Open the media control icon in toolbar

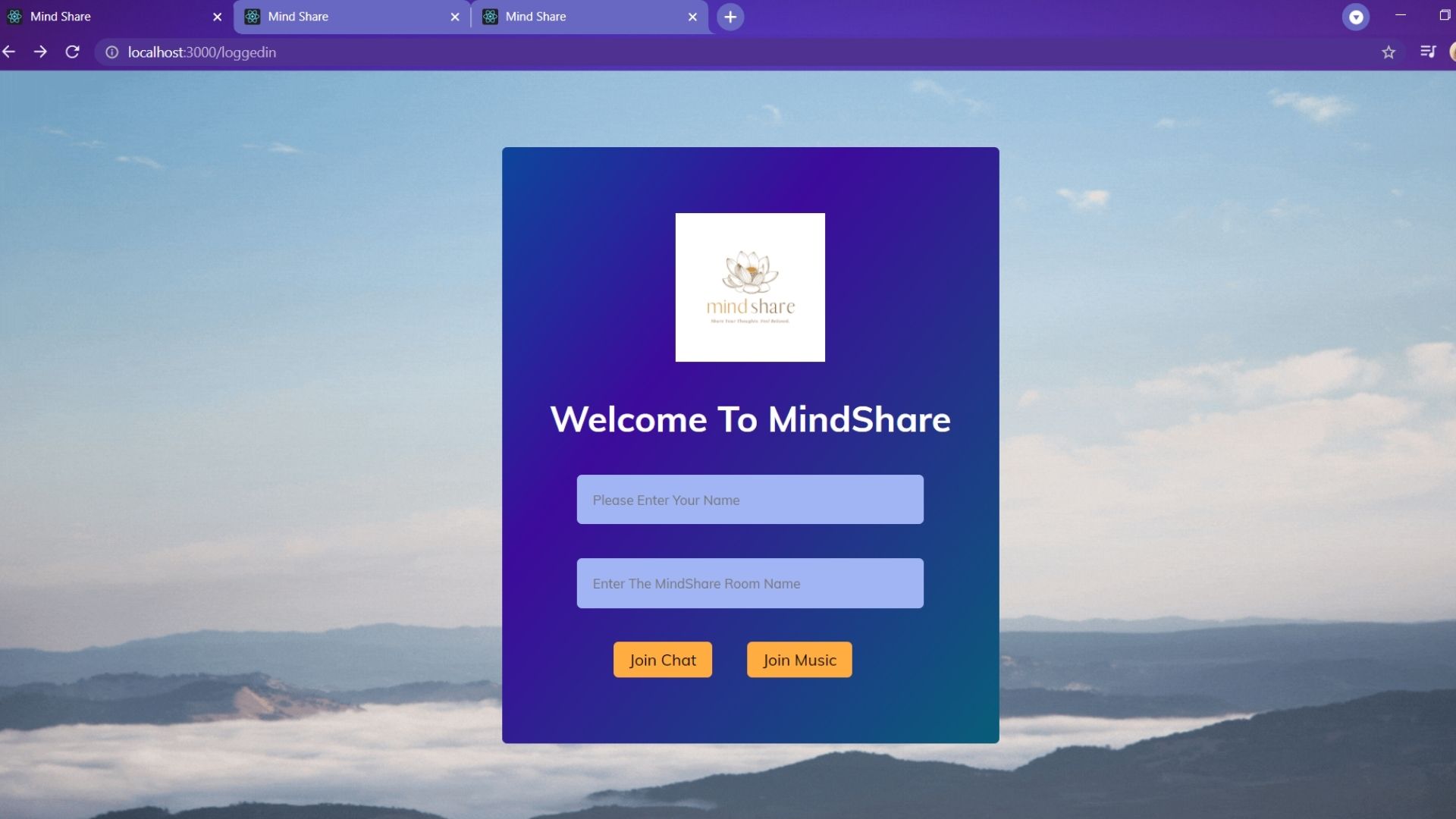(1428, 52)
